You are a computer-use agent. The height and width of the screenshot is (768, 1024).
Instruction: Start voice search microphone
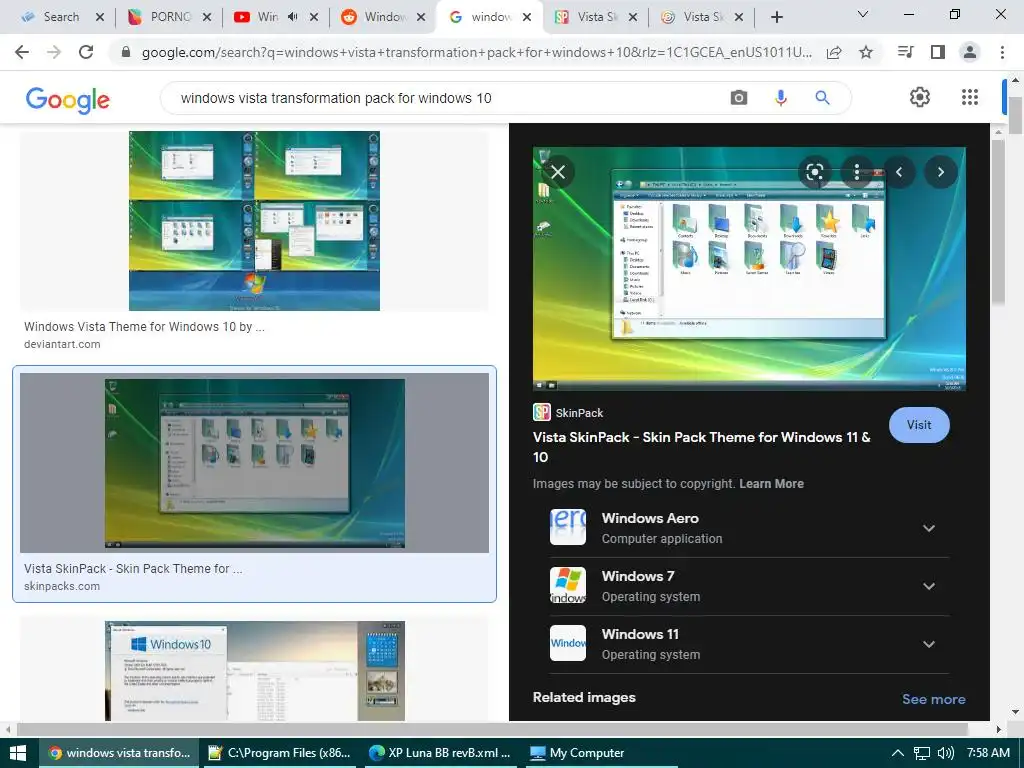(x=780, y=98)
